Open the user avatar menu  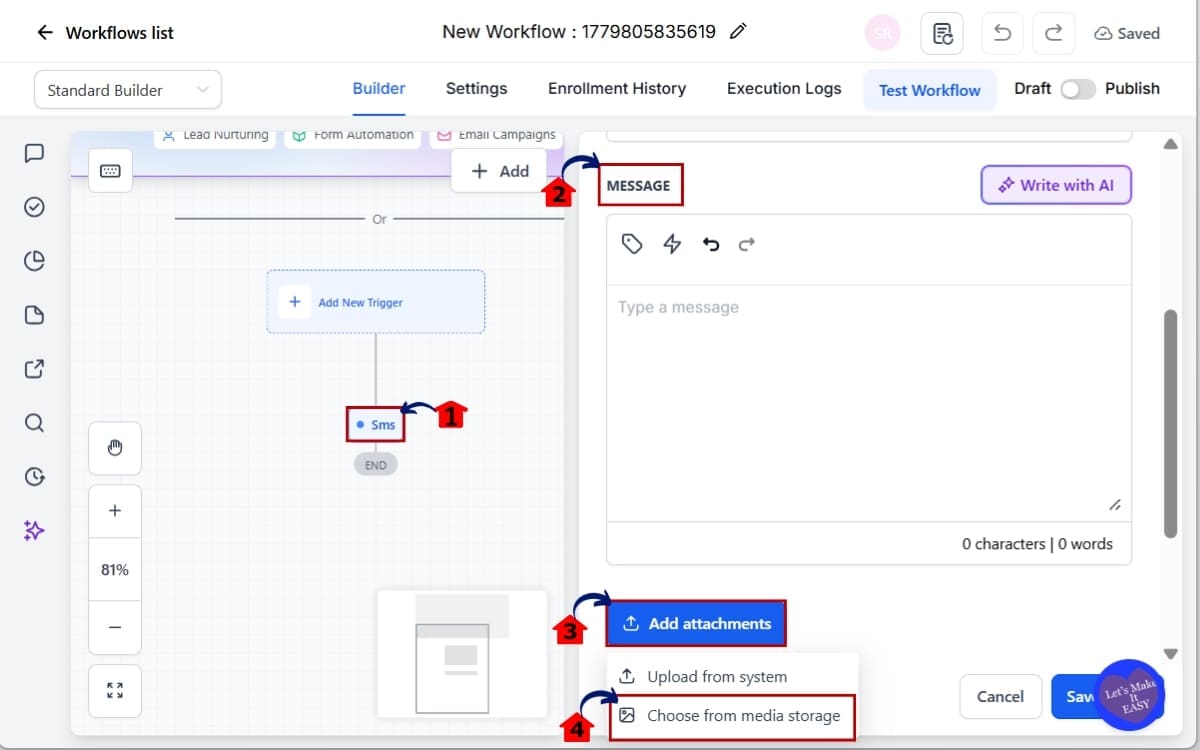tap(883, 33)
